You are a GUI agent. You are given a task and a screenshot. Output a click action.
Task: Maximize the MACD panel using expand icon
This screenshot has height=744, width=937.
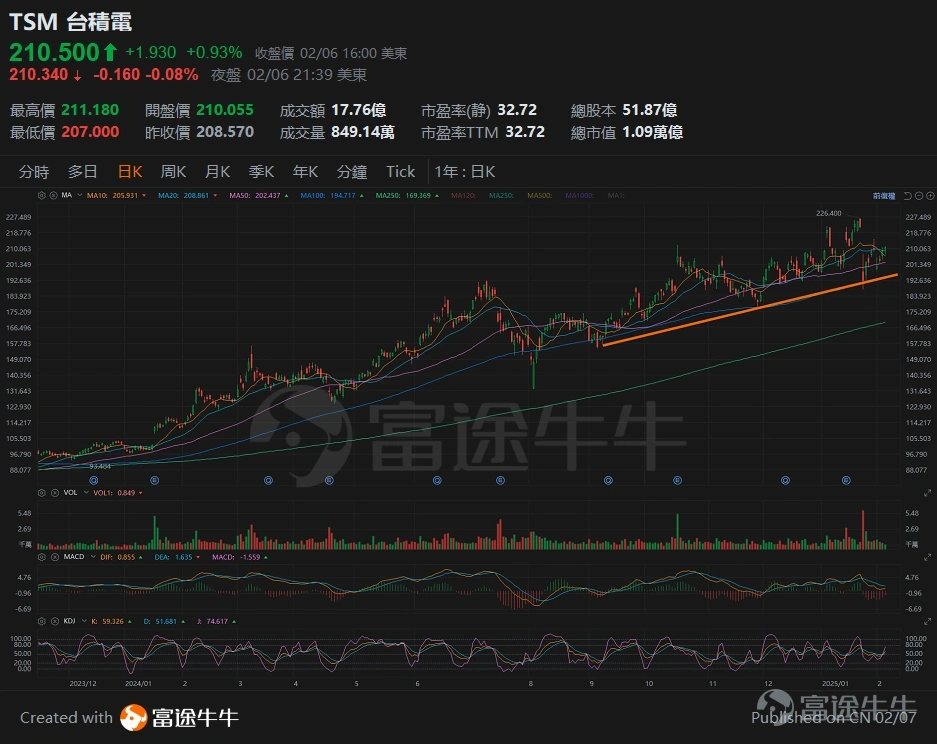point(927,557)
